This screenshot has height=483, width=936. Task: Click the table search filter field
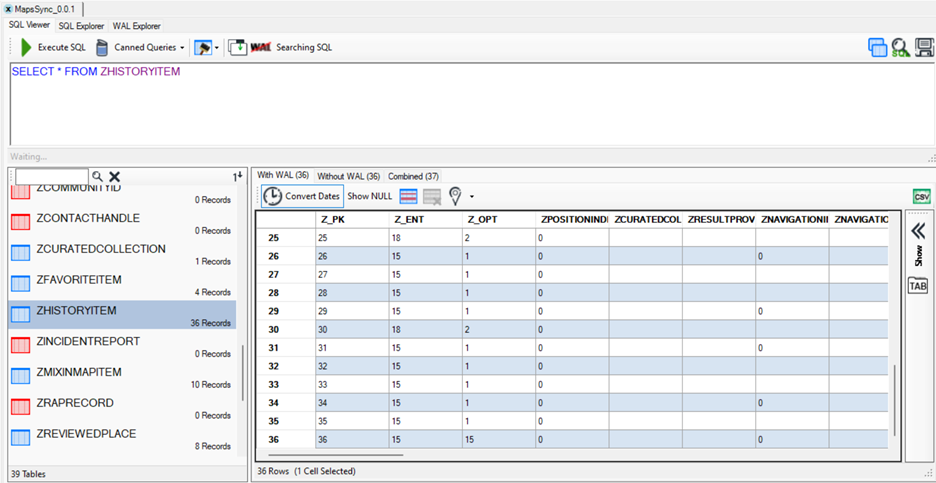tap(52, 176)
